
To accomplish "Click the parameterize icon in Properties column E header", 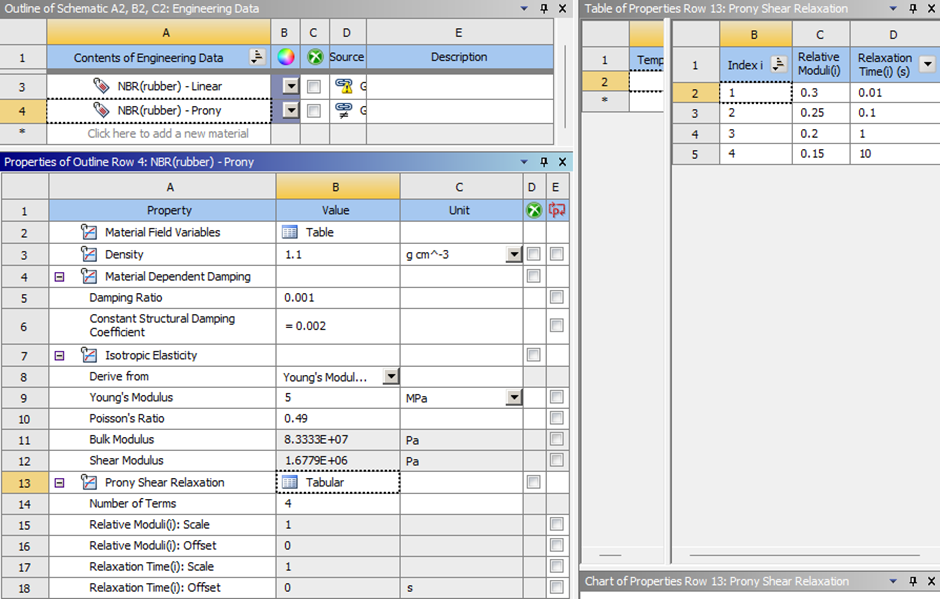I will coord(557,211).
